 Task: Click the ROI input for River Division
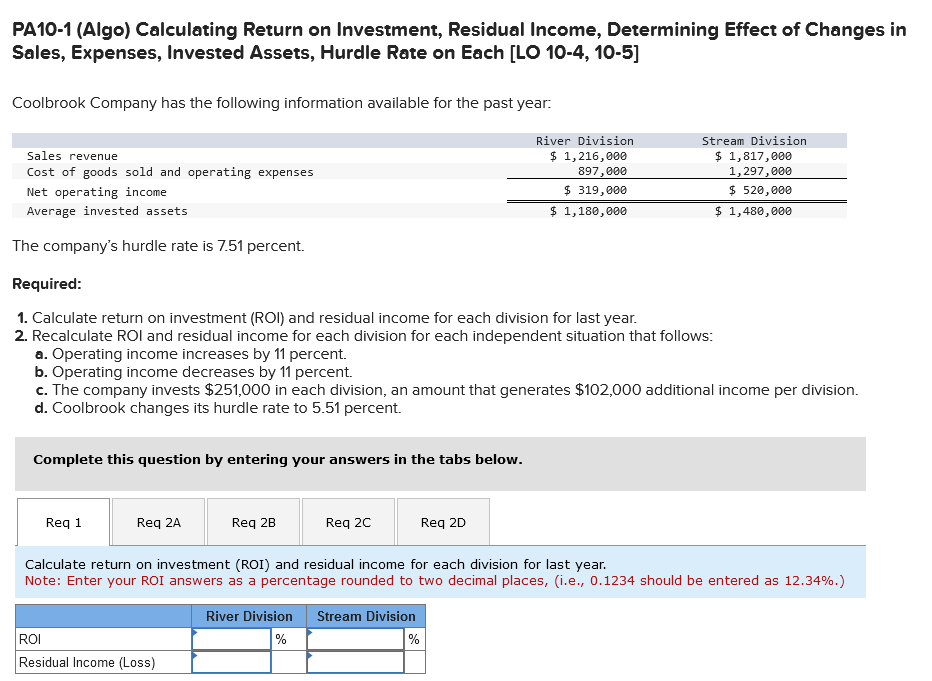231,639
